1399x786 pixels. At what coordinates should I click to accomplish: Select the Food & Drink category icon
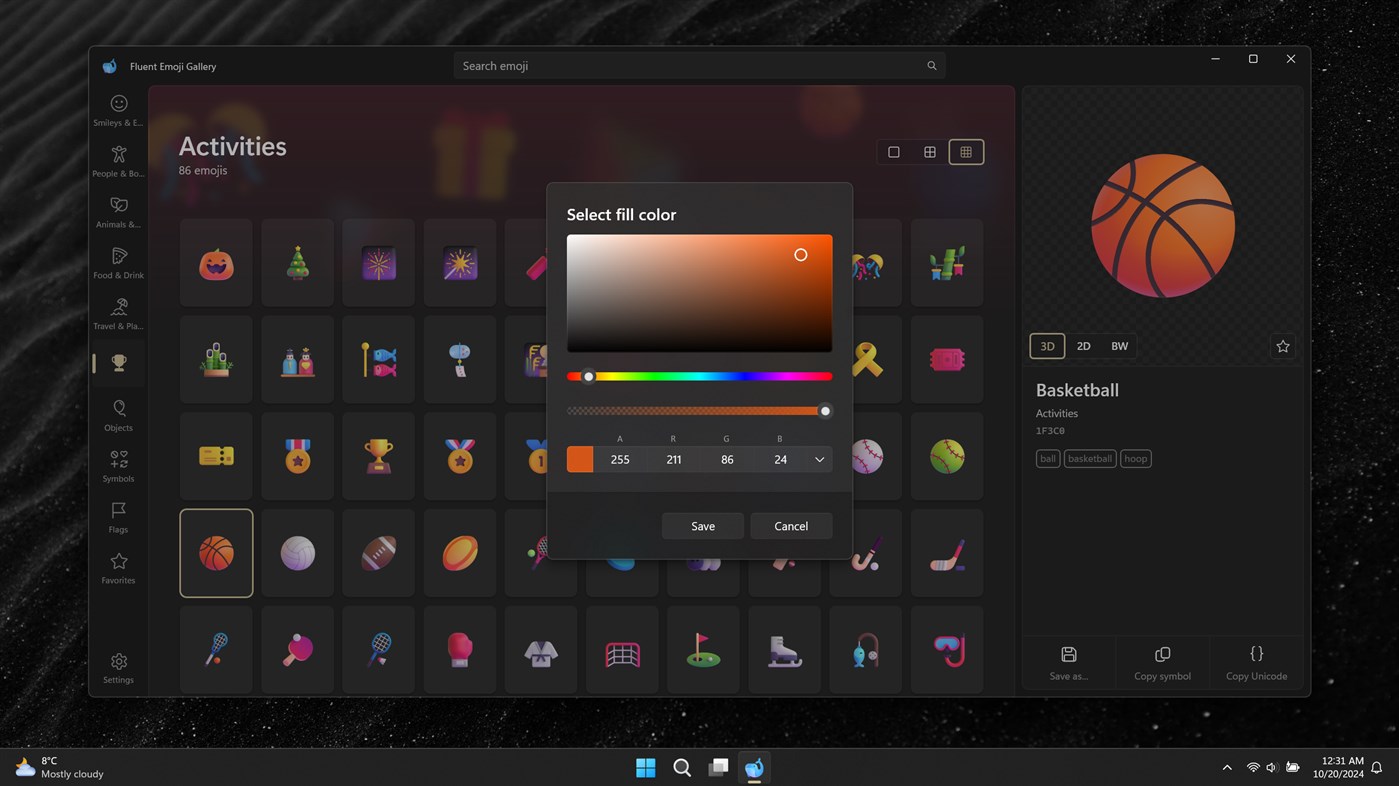coord(118,261)
